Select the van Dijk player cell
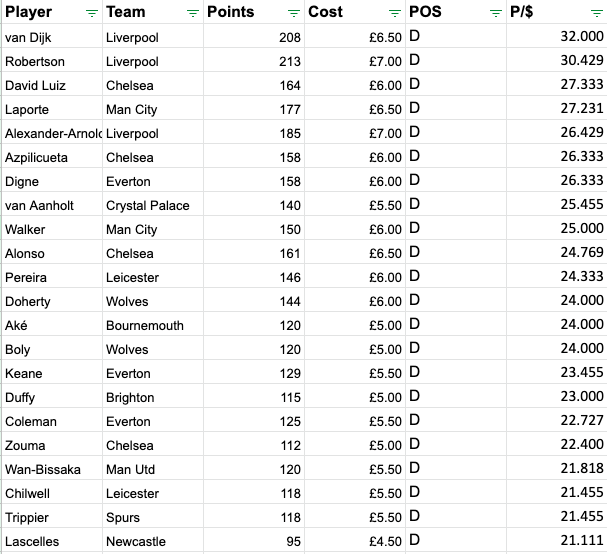Image resolution: width=607 pixels, height=554 pixels. pos(52,36)
